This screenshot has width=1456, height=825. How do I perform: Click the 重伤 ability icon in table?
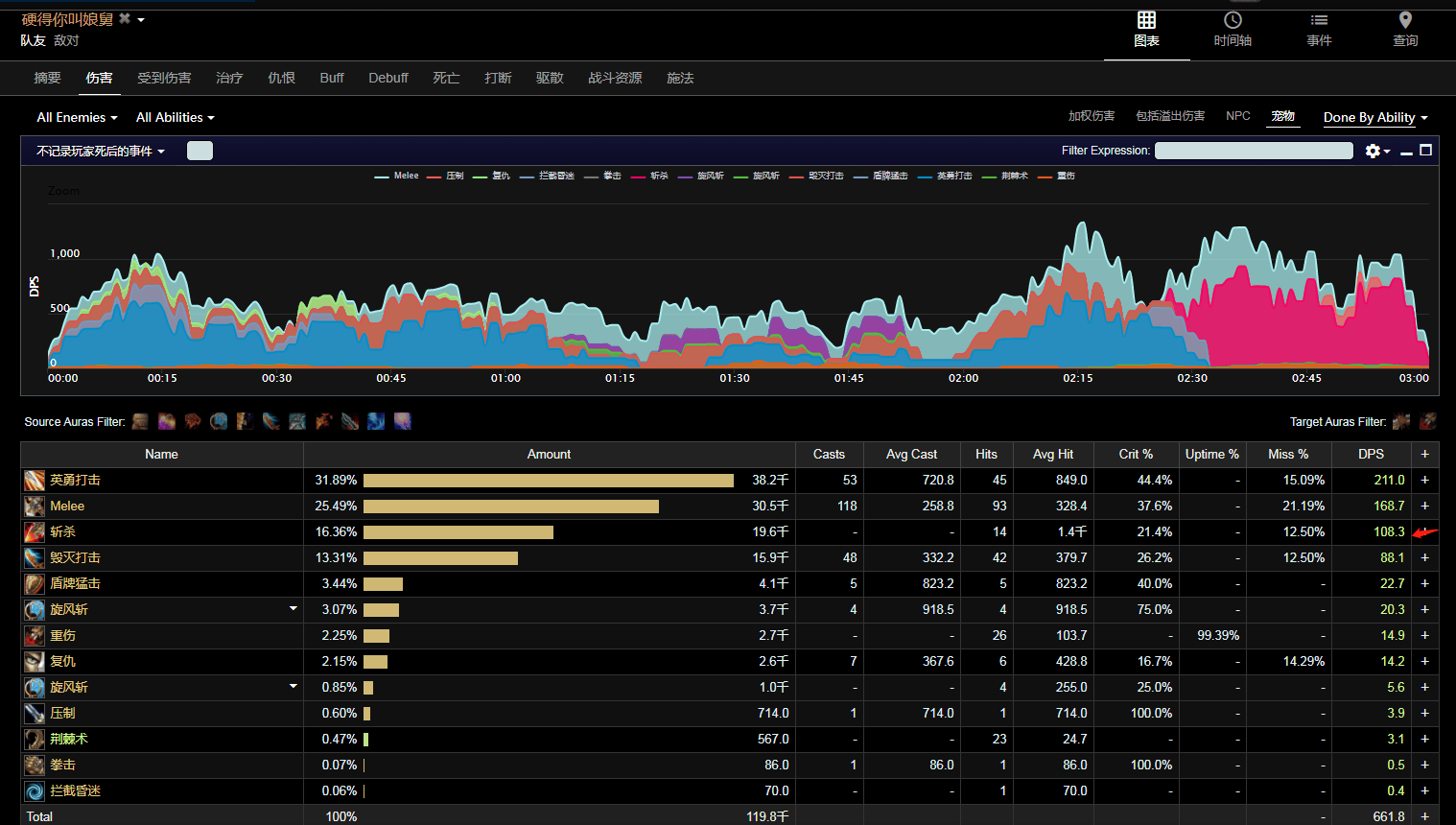click(35, 635)
